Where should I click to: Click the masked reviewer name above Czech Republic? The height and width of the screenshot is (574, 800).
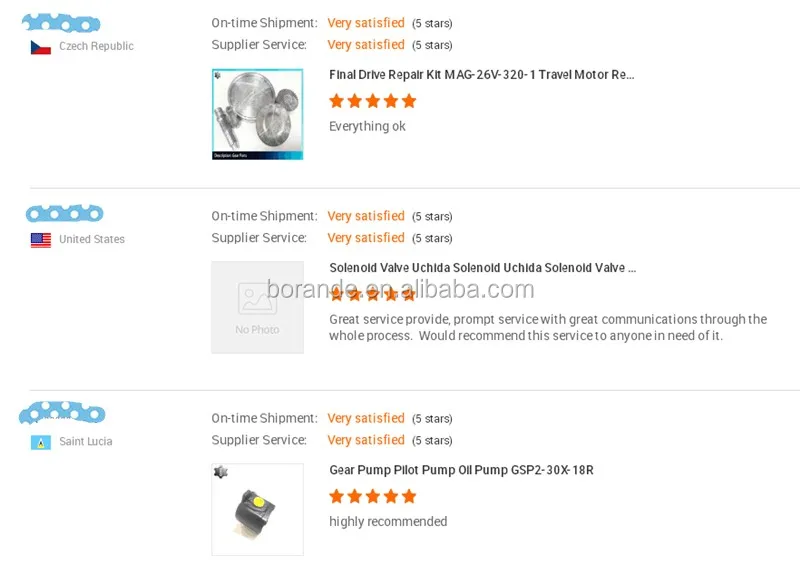(61, 23)
